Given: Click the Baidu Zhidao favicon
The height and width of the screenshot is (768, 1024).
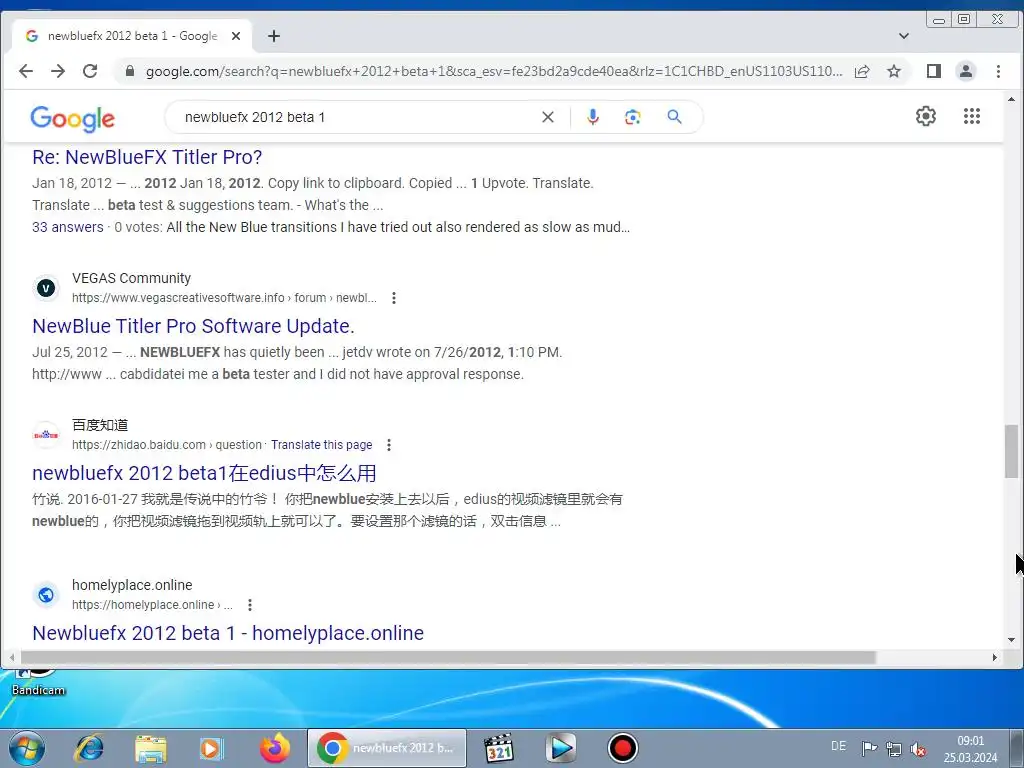Looking at the screenshot, I should click(x=46, y=435).
